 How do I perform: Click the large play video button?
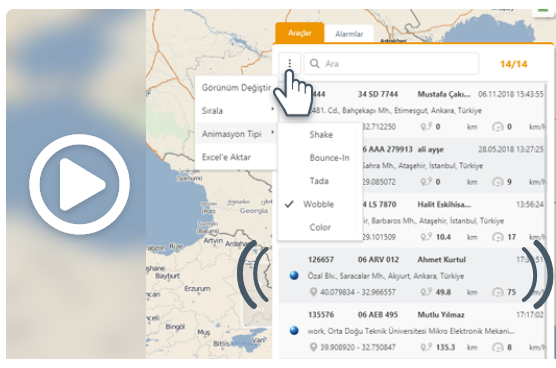coord(79,184)
